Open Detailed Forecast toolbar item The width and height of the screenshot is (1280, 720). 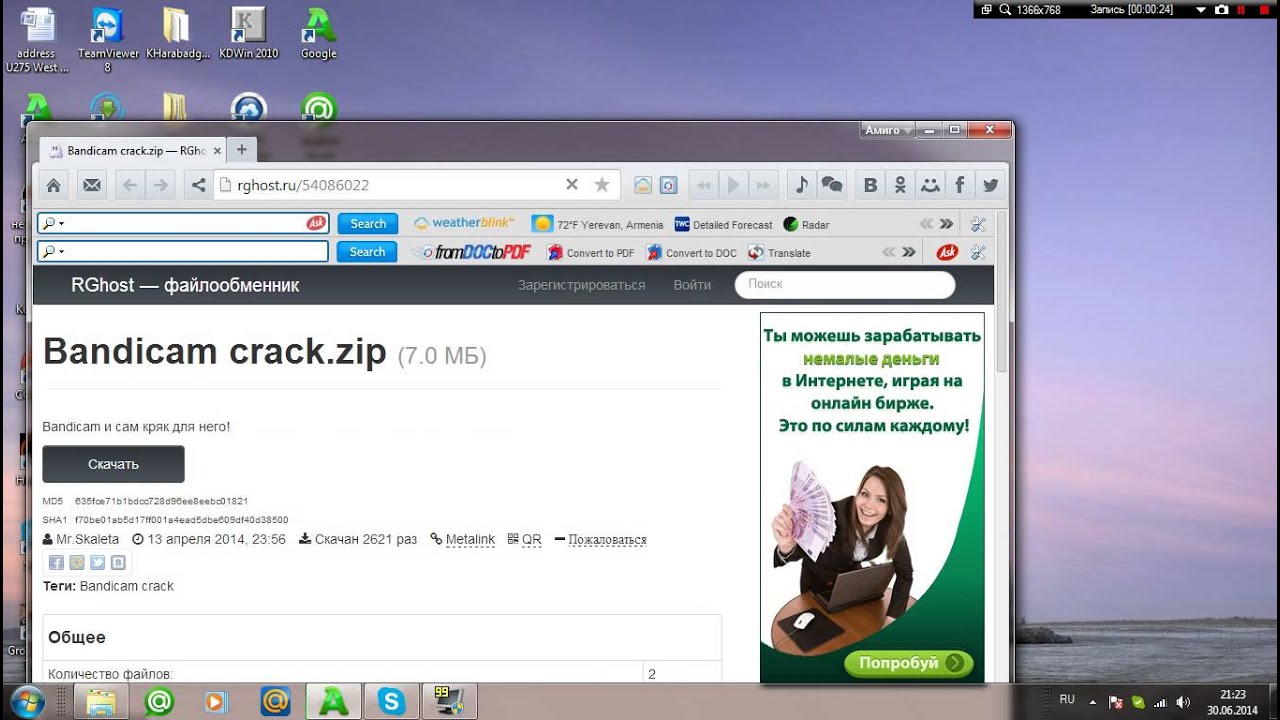[x=724, y=225]
